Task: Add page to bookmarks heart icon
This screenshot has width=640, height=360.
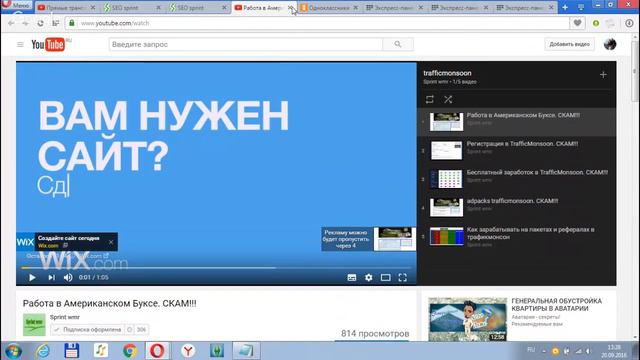Action: (x=577, y=23)
